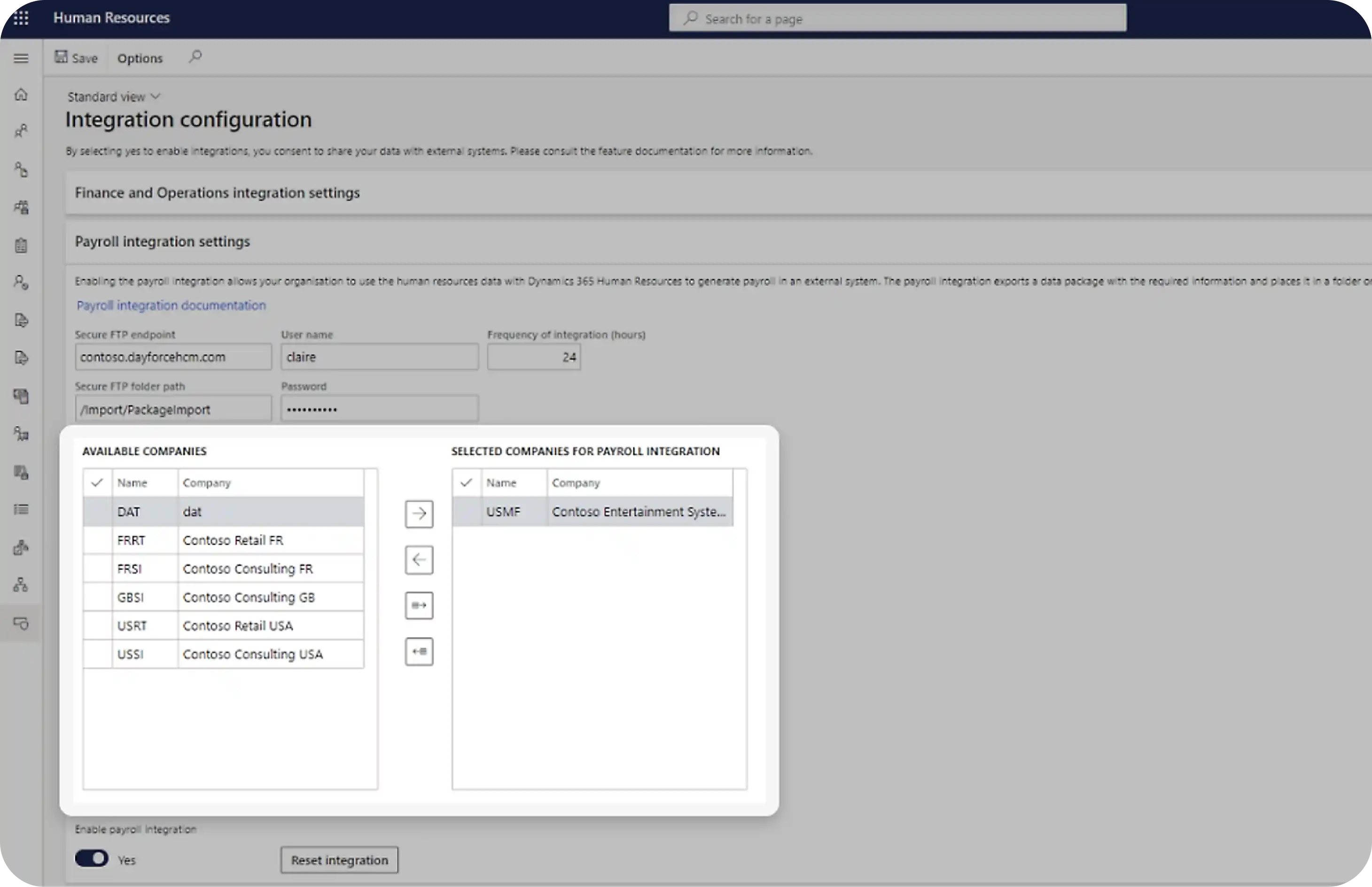Expand the Finance and Operations integration settings section
Image resolution: width=1372 pixels, height=887 pixels.
217,192
